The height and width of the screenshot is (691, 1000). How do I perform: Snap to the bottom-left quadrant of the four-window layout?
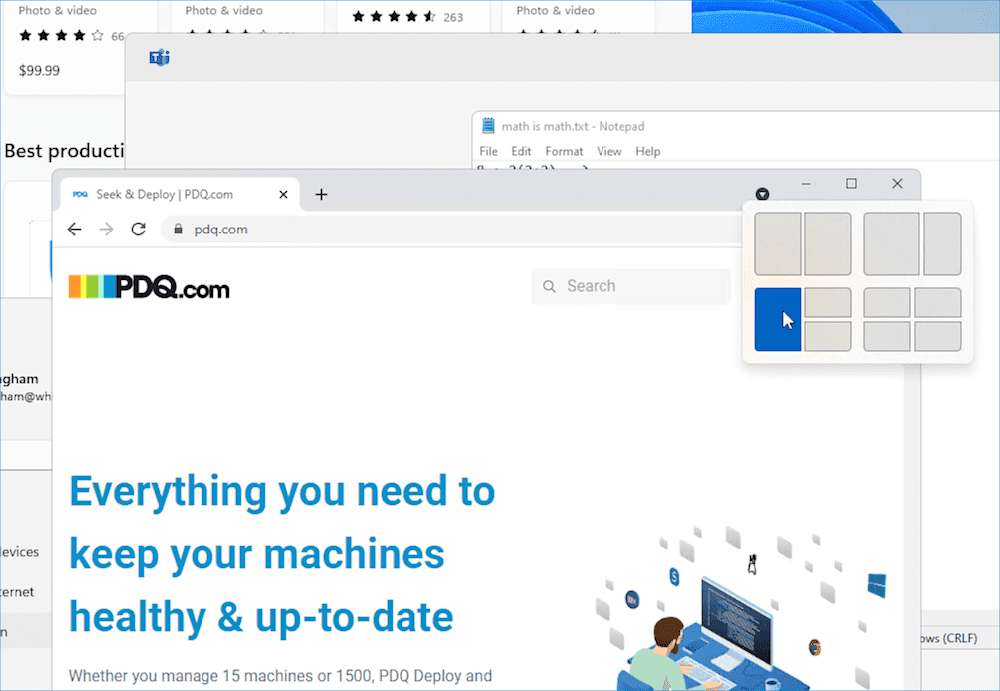pyautogui.click(x=886, y=336)
